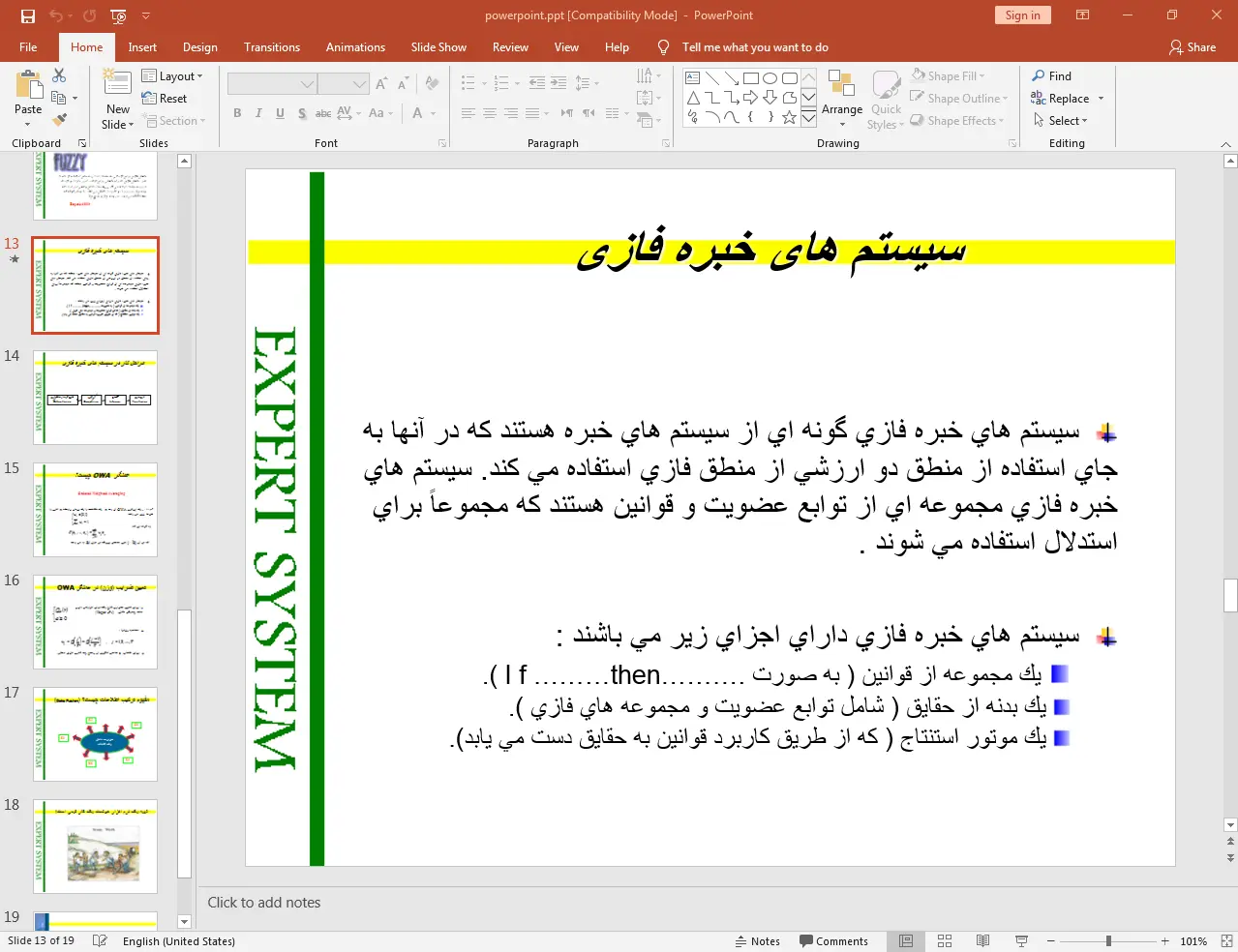This screenshot has height=952, width=1238.
Task: Toggle Underline formatting
Action: [280, 113]
